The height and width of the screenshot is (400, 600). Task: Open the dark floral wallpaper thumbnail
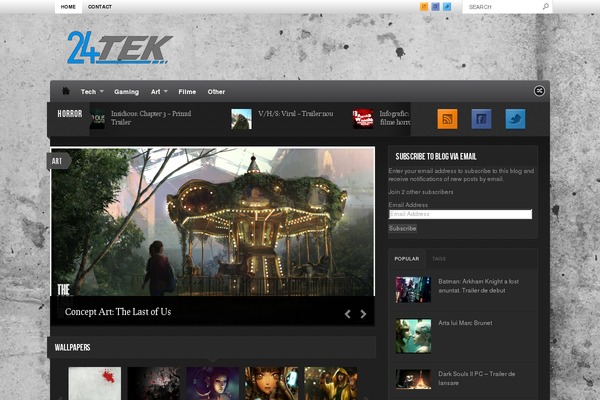pos(153,384)
